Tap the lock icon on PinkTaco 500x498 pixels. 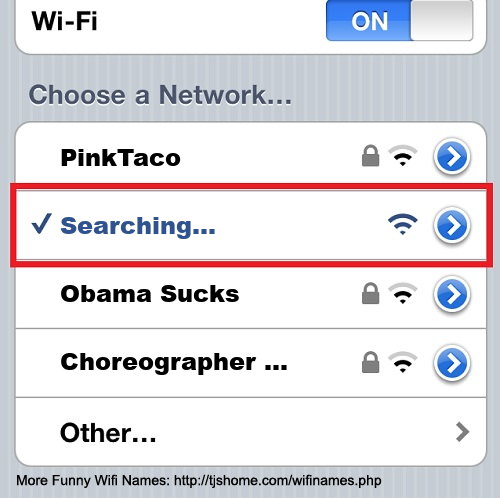coord(370,156)
